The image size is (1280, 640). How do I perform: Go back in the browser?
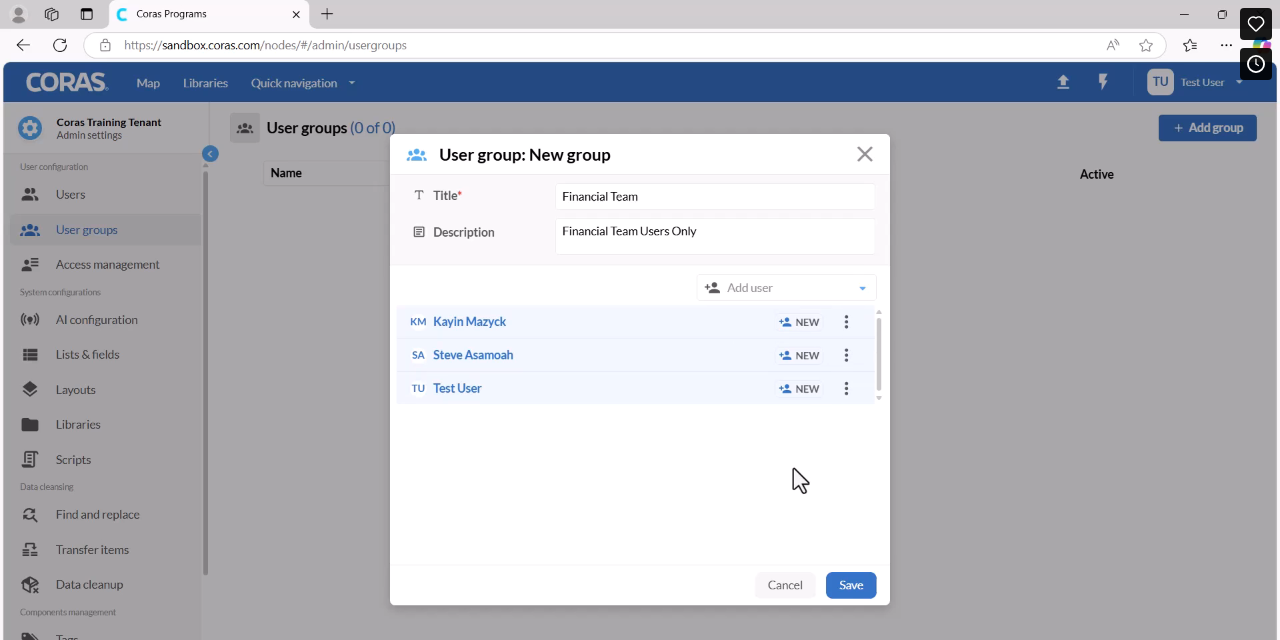click(23, 45)
